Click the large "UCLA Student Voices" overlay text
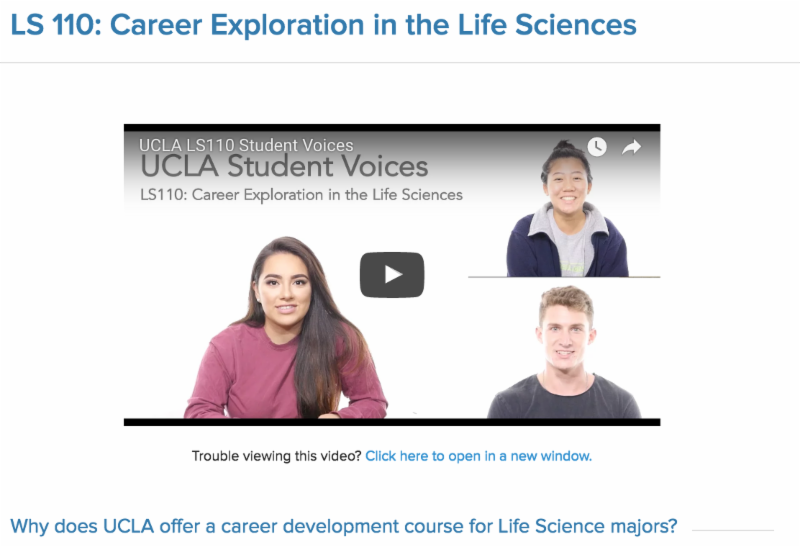 [285, 166]
